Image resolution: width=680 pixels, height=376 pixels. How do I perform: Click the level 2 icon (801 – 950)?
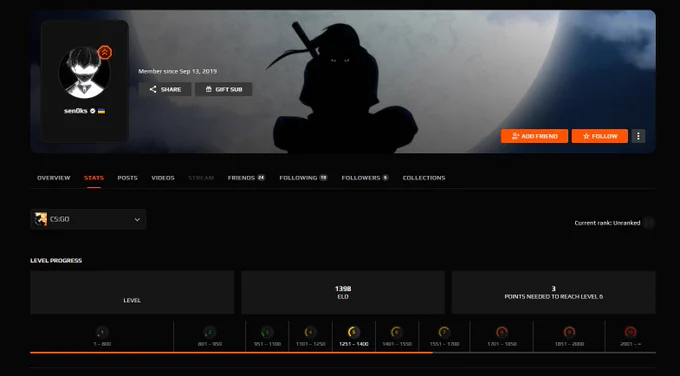tap(209, 333)
